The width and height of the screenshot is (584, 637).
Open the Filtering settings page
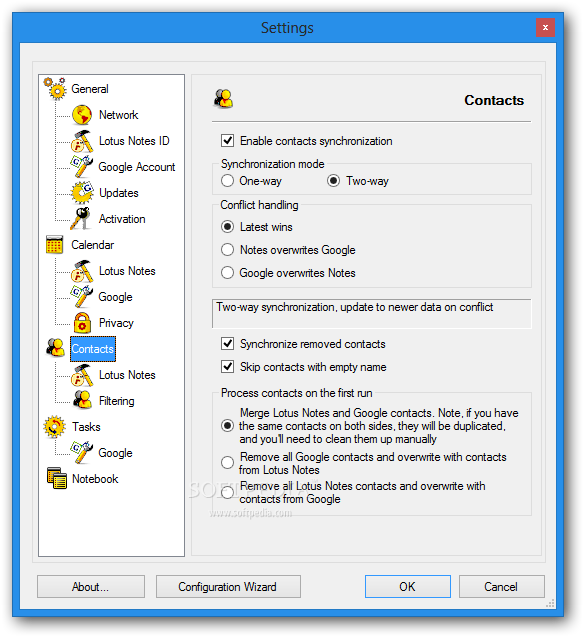[x=117, y=401]
